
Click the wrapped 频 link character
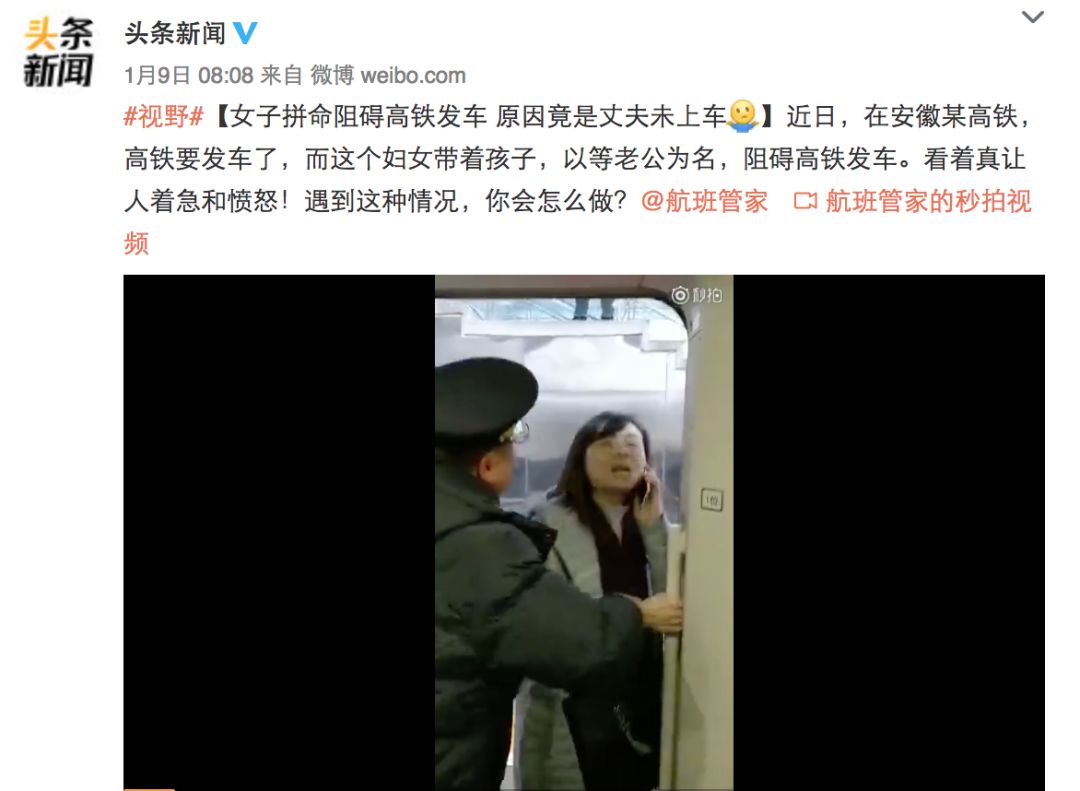[136, 244]
